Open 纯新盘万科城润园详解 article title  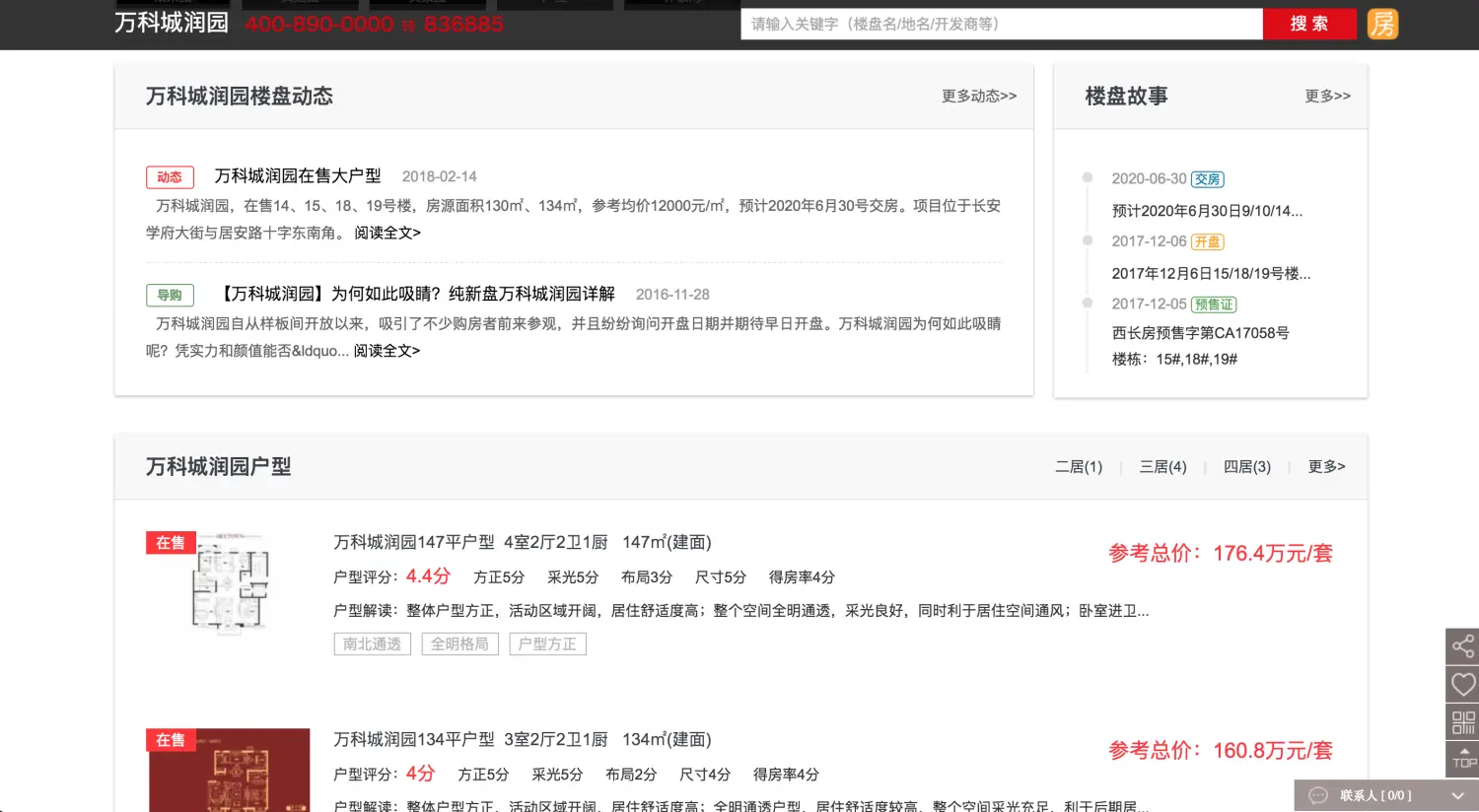coord(415,294)
